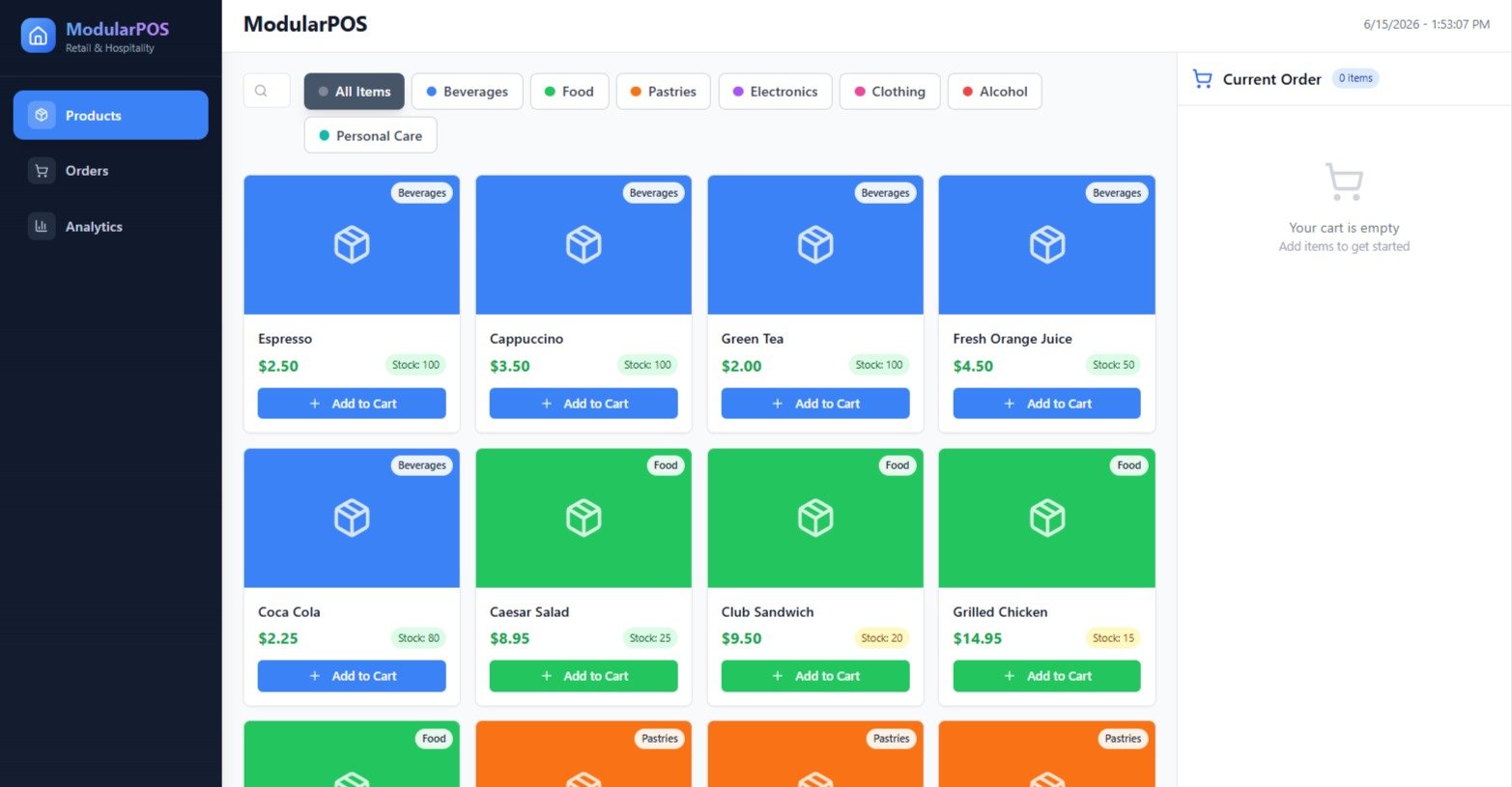The image size is (1512, 787).
Task: Add Cappuccino to the cart
Action: [x=584, y=404]
